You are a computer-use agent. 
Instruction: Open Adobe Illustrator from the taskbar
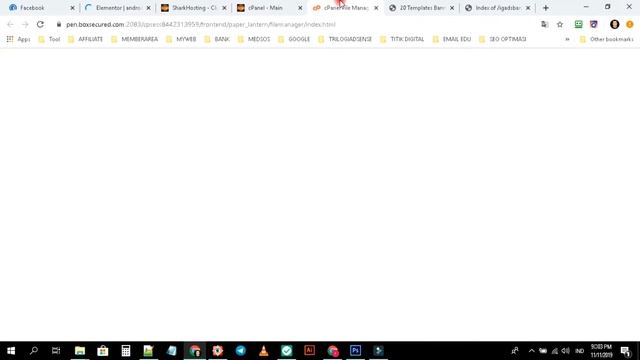click(x=309, y=351)
